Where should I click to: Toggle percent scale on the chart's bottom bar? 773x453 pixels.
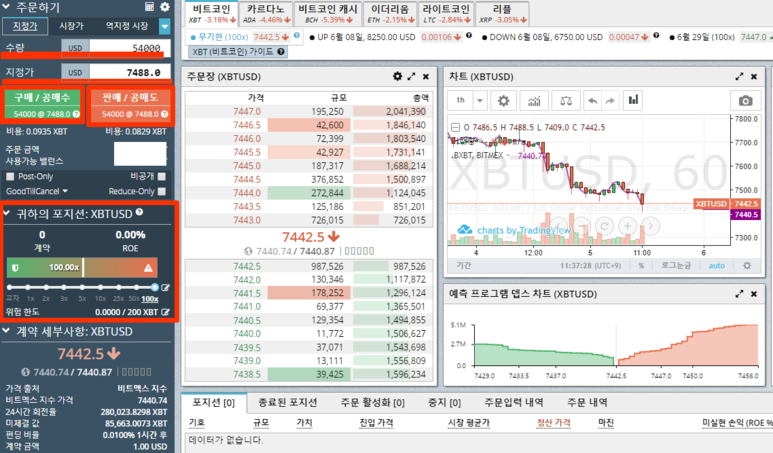tap(641, 266)
